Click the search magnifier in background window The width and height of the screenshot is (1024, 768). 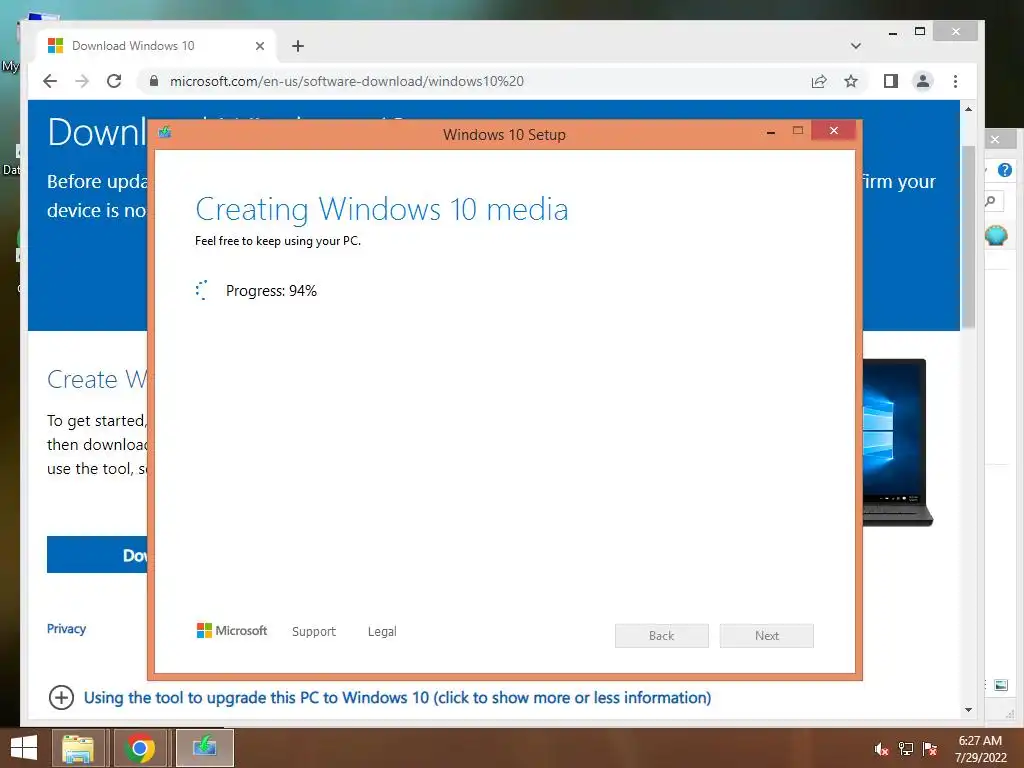coord(991,201)
